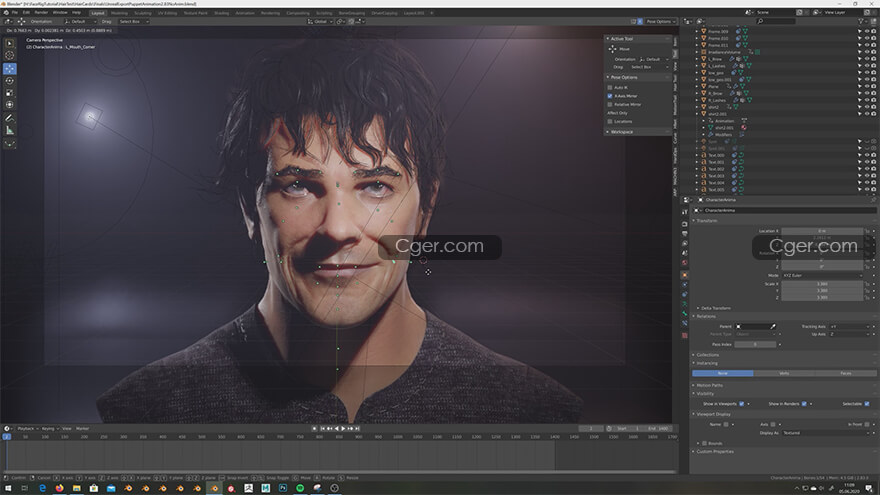Select the Rotate tool in viewport toolbar
The width and height of the screenshot is (880, 495).
(10, 81)
